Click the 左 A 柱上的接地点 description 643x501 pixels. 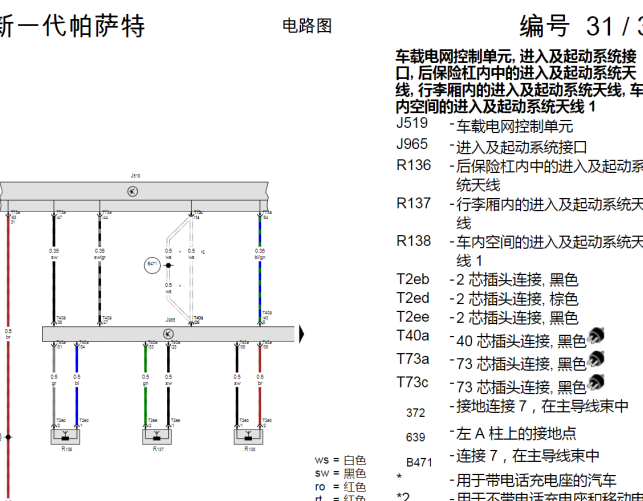point(516,433)
